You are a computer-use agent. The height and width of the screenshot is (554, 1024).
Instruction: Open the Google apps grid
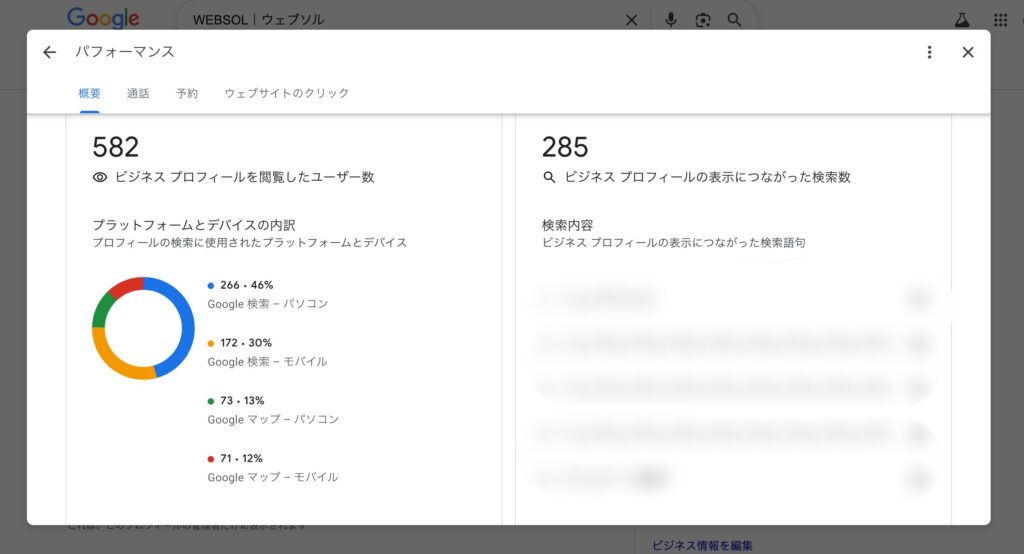point(1000,20)
